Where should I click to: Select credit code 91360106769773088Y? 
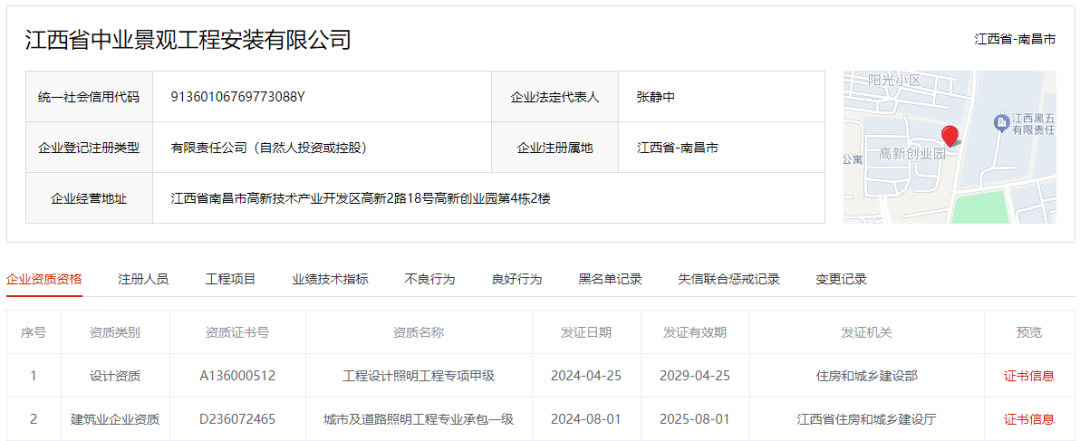[238, 97]
